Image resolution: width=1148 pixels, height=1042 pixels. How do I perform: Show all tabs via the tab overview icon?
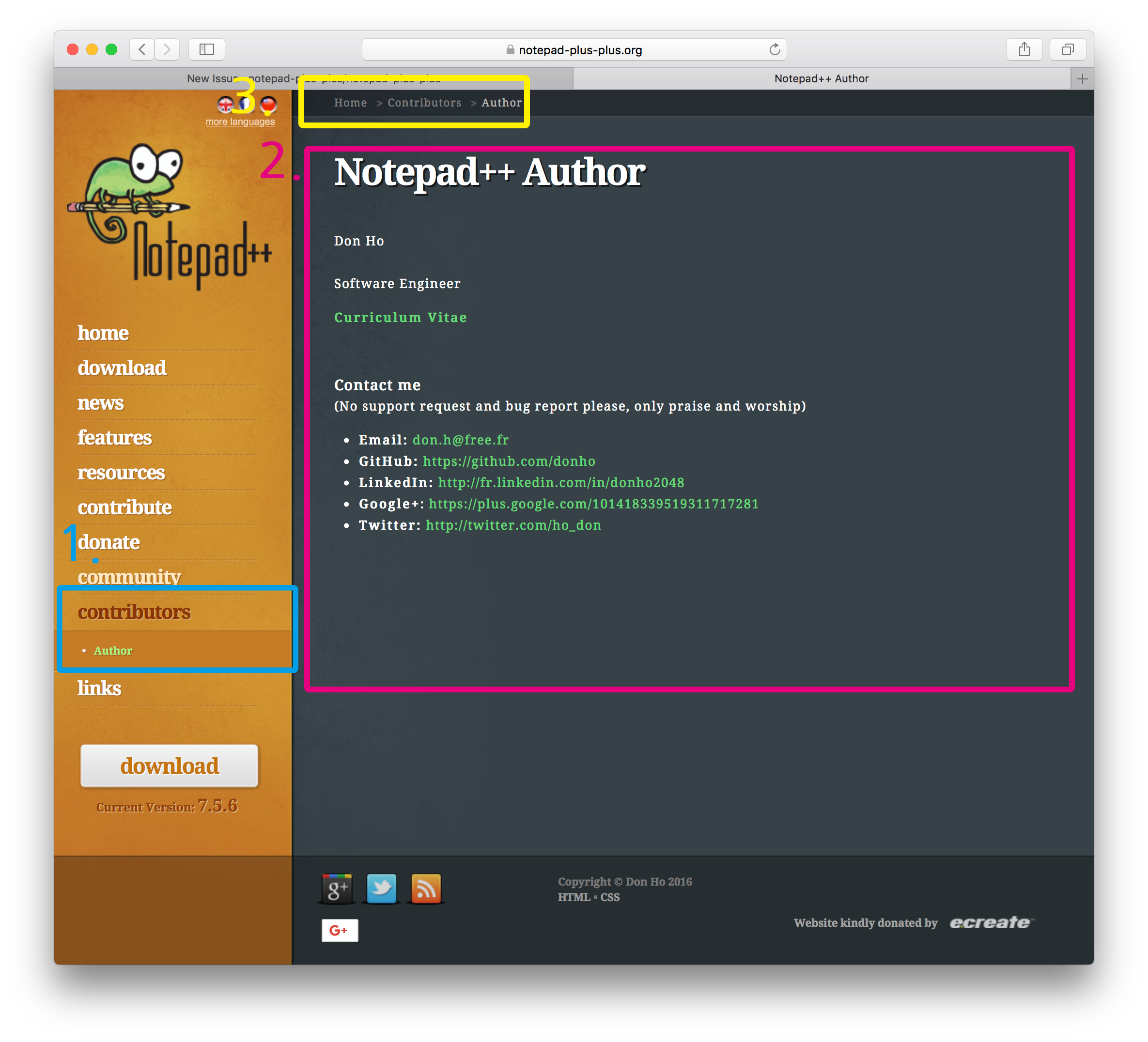coord(1068,49)
